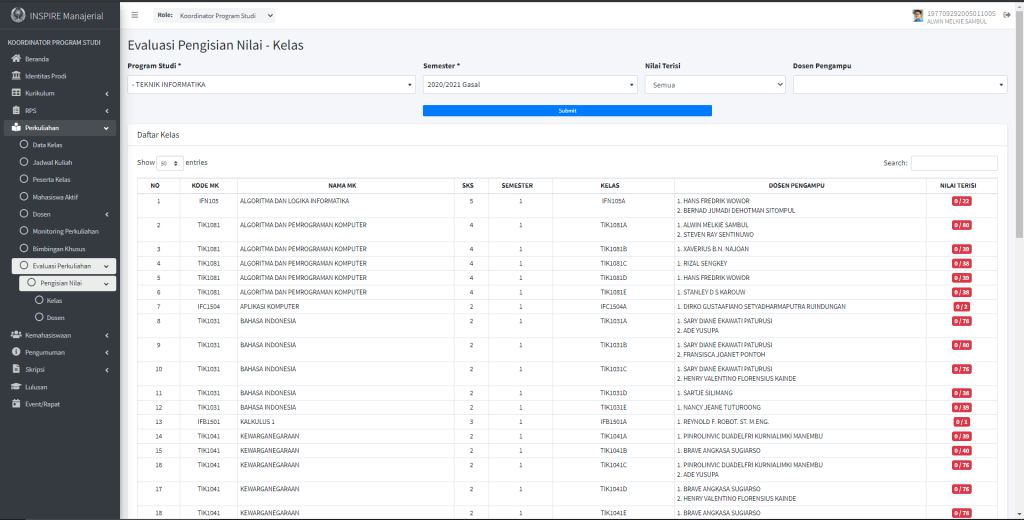This screenshot has width=1024, height=520.
Task: Select the circle icon before the Dosen entry under Pengisian Nilai
Action: pyautogui.click(x=39, y=317)
